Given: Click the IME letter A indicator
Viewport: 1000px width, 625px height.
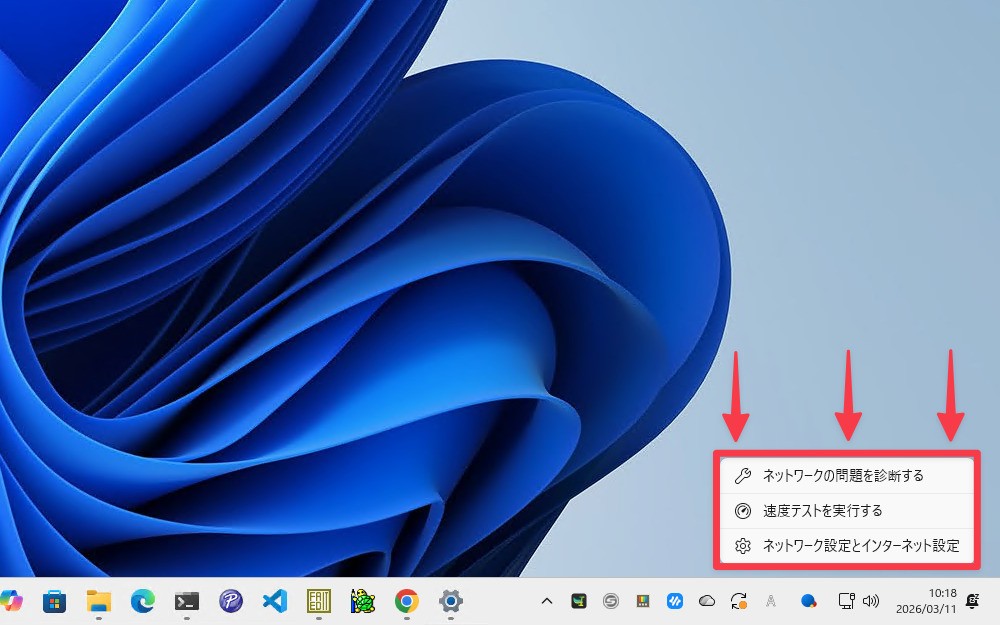Looking at the screenshot, I should click(x=770, y=601).
